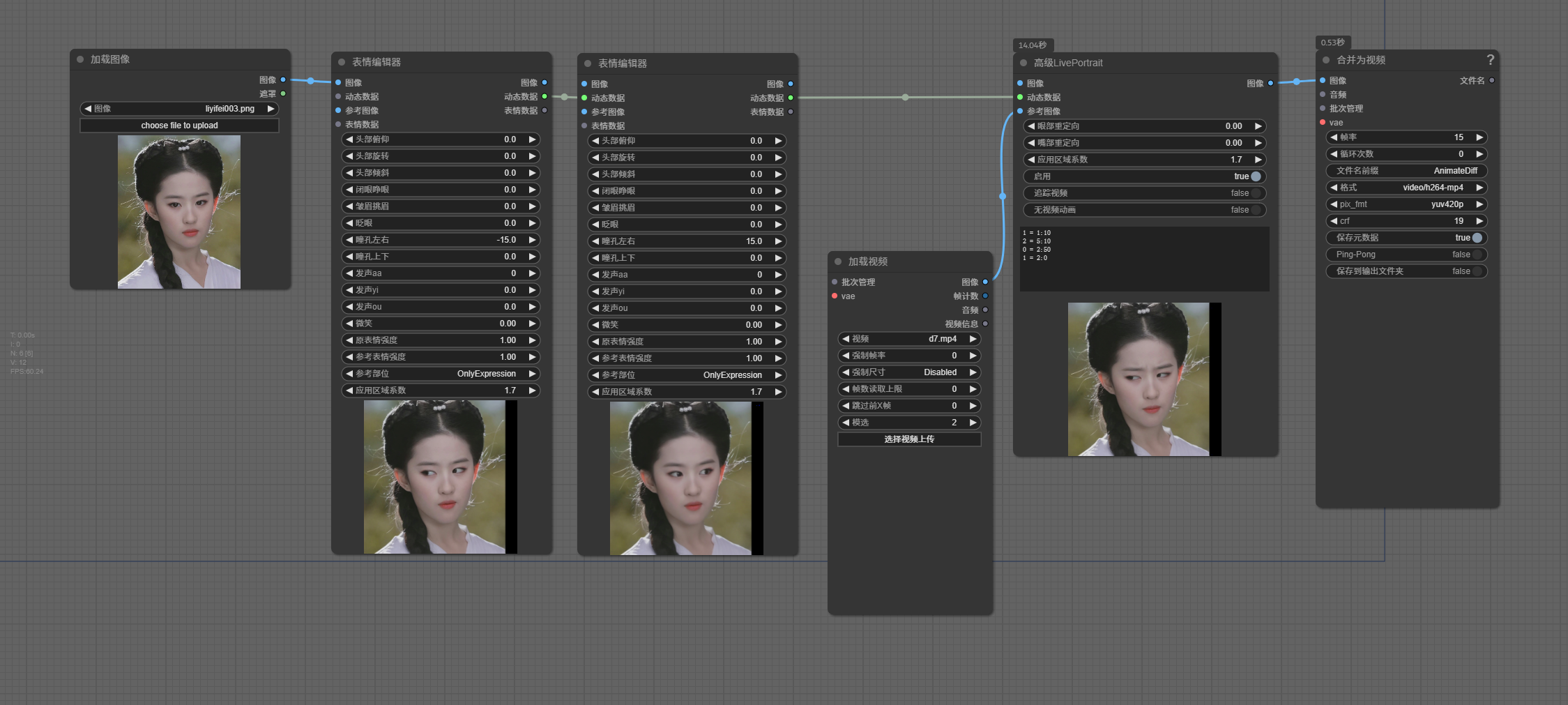Image resolution: width=1568 pixels, height=705 pixels.
Task: Click the output preview in 高级LivePortrait
Action: coord(1145,379)
